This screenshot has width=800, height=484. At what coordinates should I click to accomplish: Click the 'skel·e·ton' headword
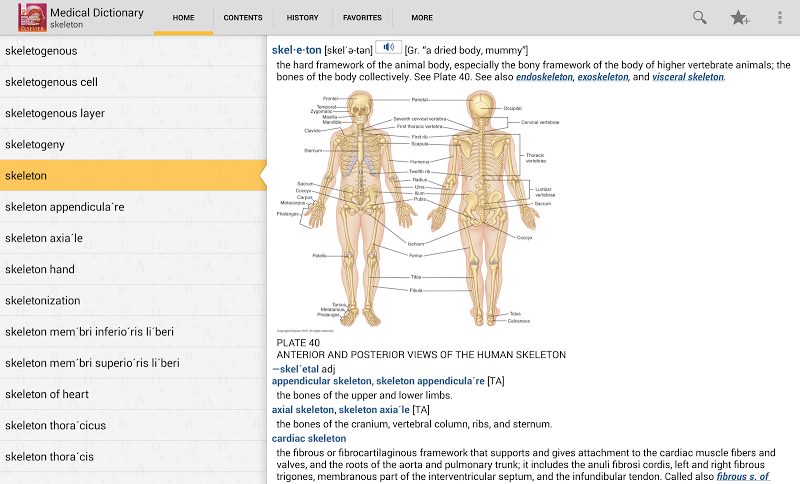[296, 50]
